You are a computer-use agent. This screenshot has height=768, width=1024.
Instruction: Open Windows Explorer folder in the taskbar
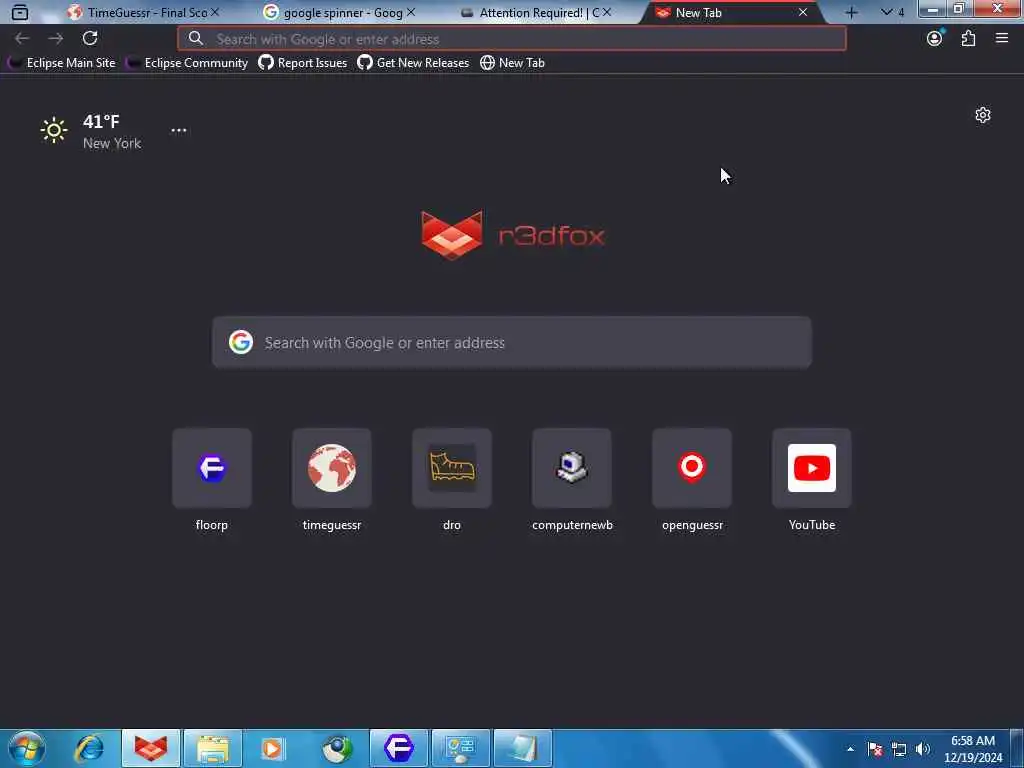pos(213,748)
